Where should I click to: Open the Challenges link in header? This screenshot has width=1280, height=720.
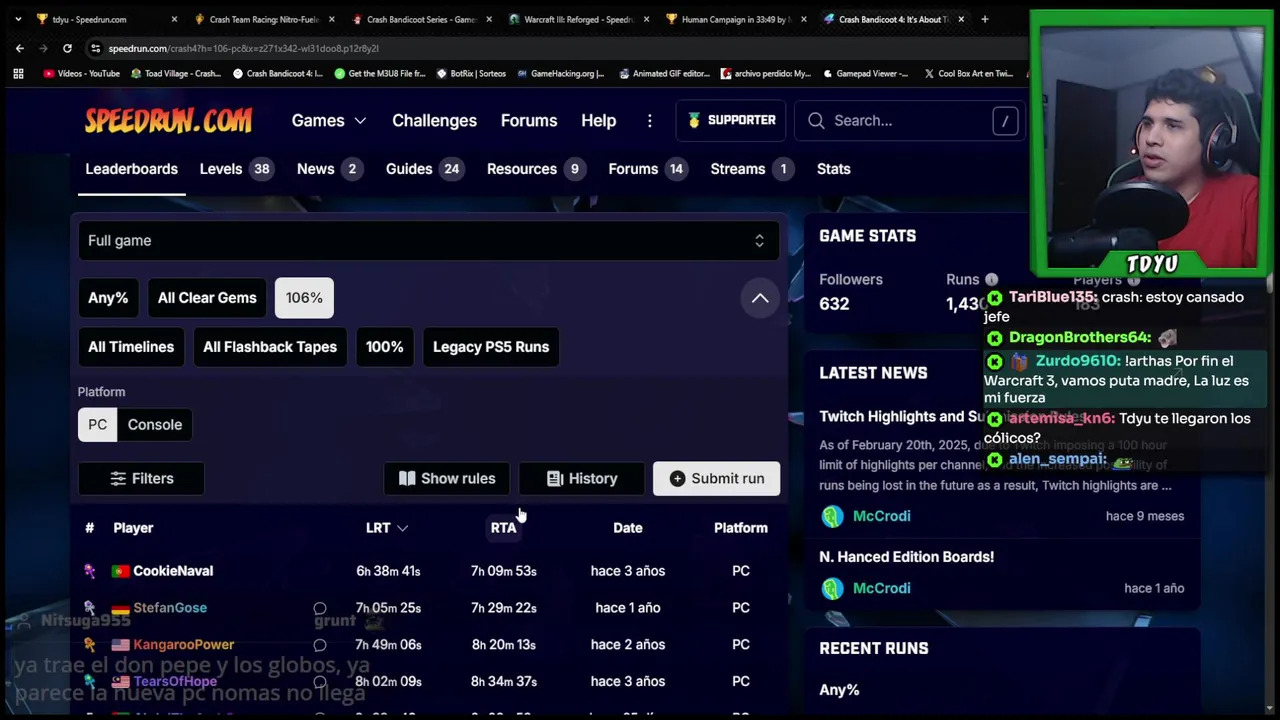pos(434,120)
